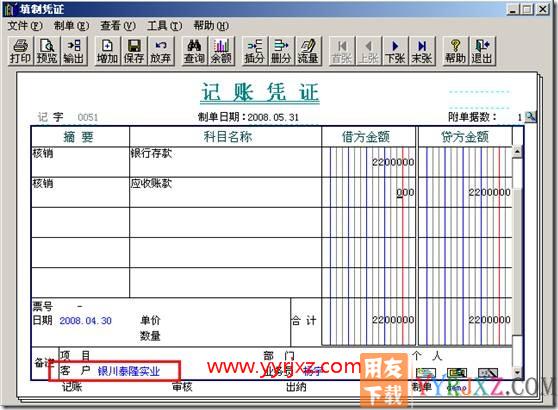Viewport: 558px width, 410px height.
Task: Click magnifier icon beside 附单据数
Action: pyautogui.click(x=530, y=116)
